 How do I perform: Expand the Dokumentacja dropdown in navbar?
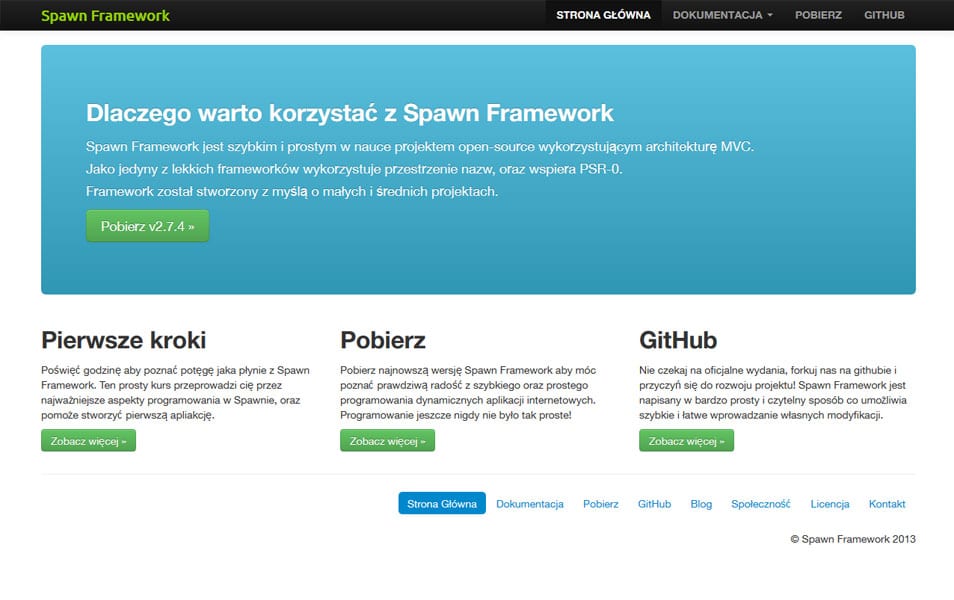[722, 15]
